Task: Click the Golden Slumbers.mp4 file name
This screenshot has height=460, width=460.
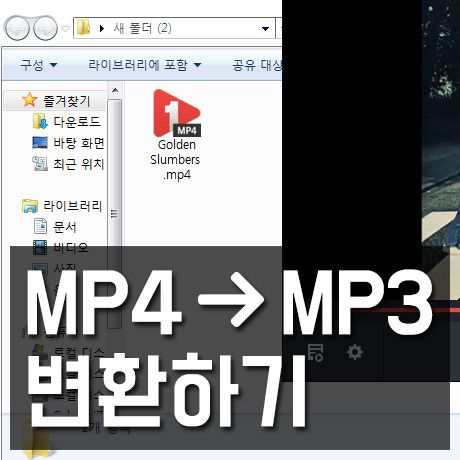Action: pyautogui.click(x=175, y=160)
